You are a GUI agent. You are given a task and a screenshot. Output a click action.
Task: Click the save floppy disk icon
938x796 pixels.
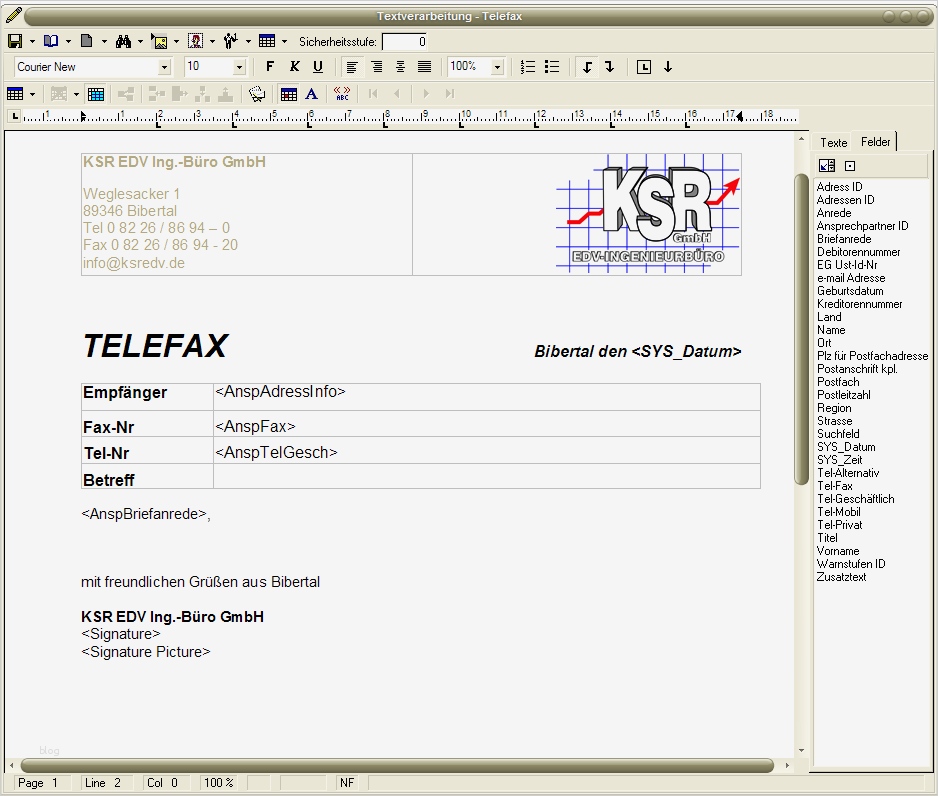[15, 41]
